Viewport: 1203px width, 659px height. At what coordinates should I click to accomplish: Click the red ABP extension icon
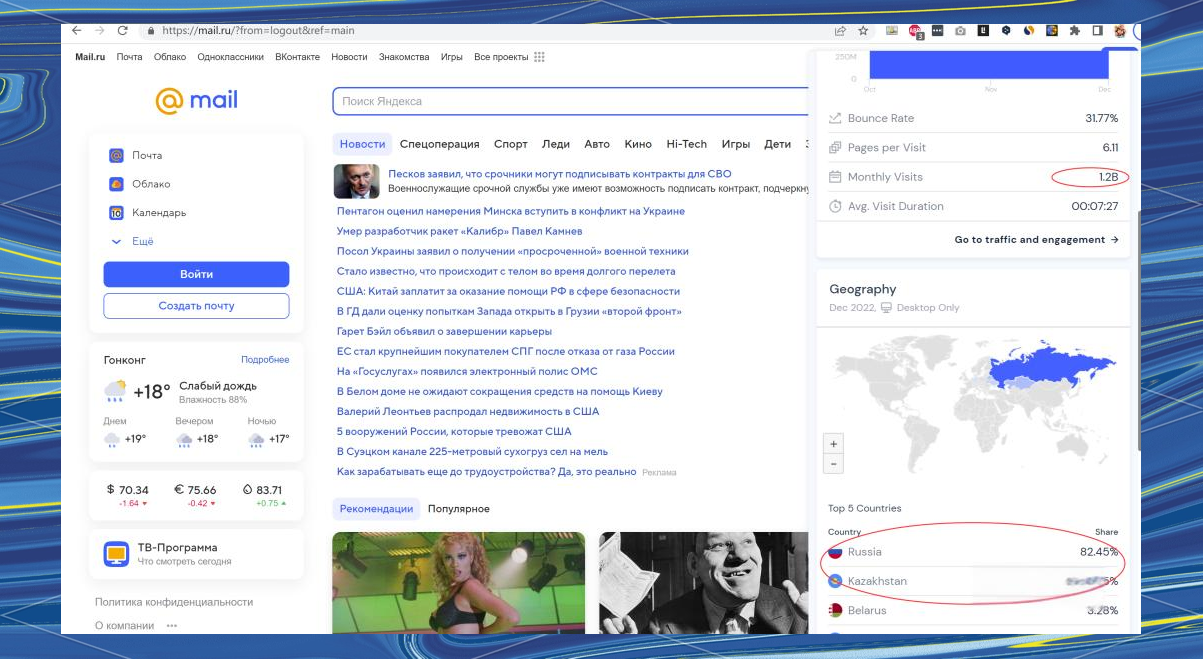(915, 31)
